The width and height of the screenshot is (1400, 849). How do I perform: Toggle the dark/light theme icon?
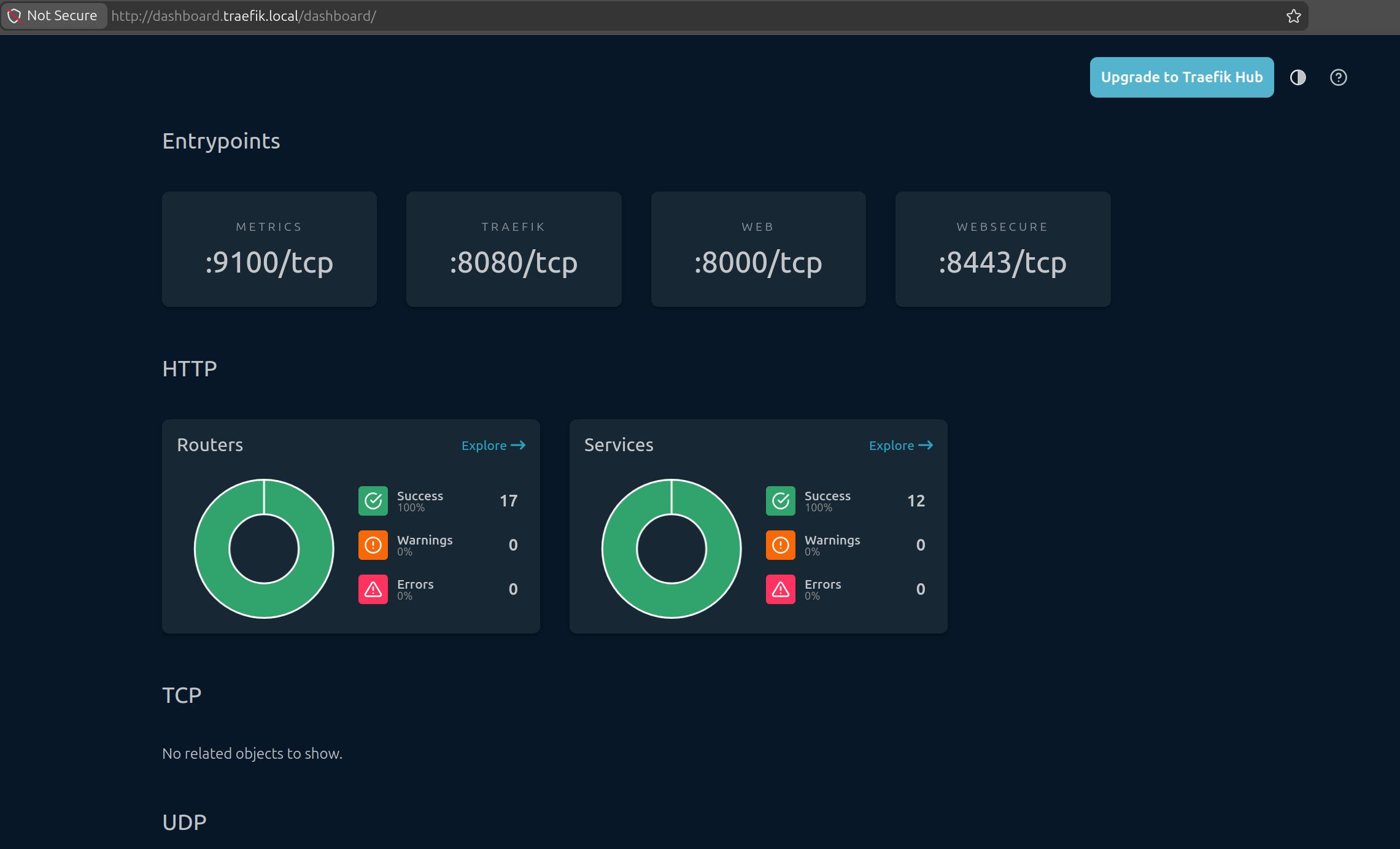(1298, 77)
